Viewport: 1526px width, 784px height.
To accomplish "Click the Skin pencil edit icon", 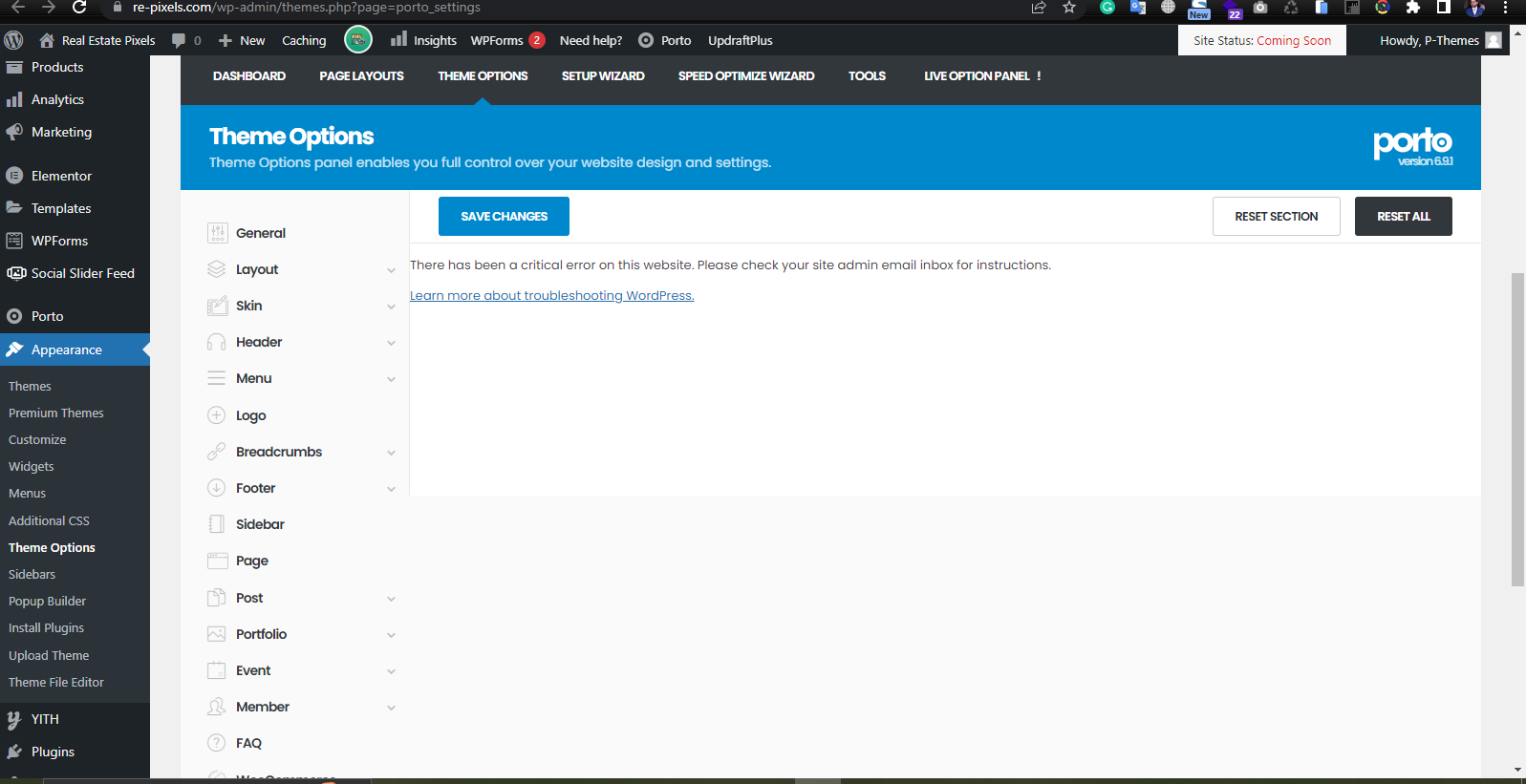I will (x=217, y=306).
